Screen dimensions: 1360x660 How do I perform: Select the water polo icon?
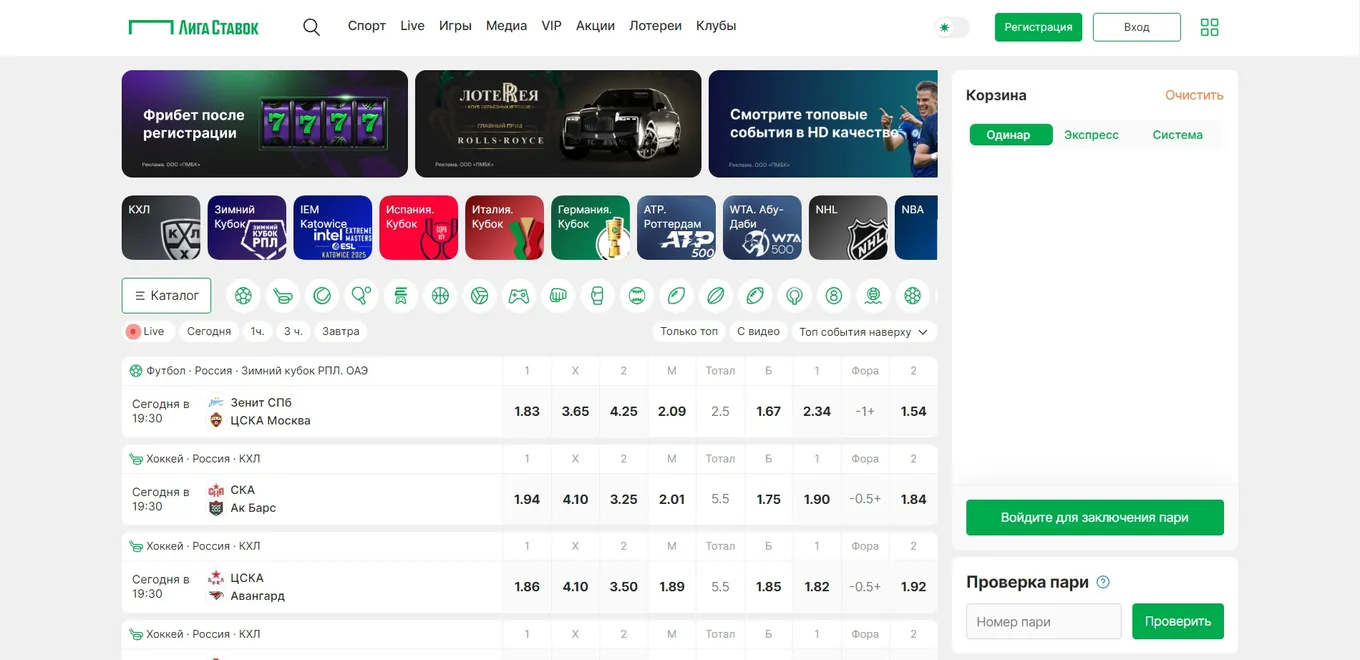(x=873, y=296)
